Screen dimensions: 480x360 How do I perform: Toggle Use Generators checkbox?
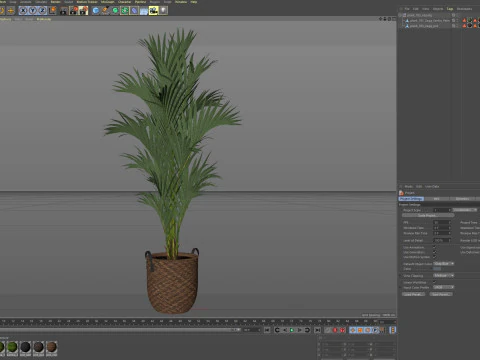pyautogui.click(x=434, y=252)
